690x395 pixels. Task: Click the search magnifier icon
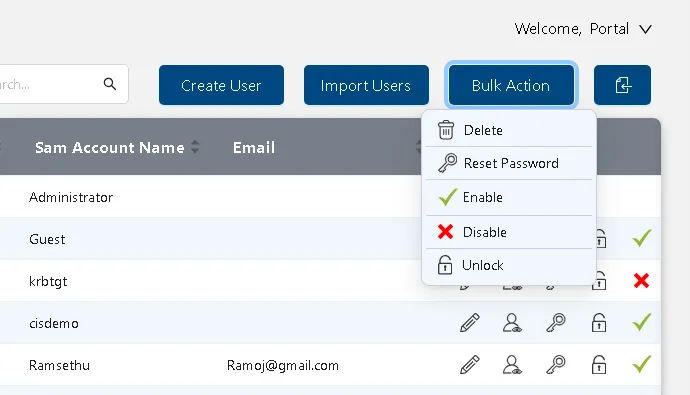(110, 84)
